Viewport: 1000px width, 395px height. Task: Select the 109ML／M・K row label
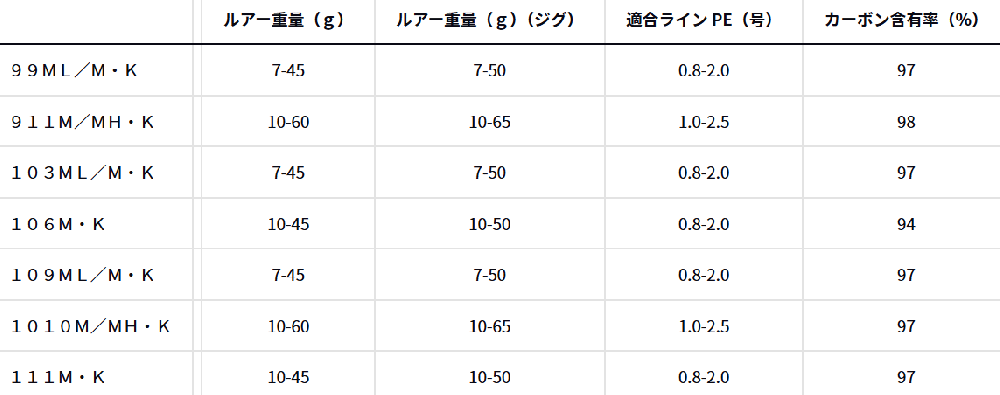point(83,275)
